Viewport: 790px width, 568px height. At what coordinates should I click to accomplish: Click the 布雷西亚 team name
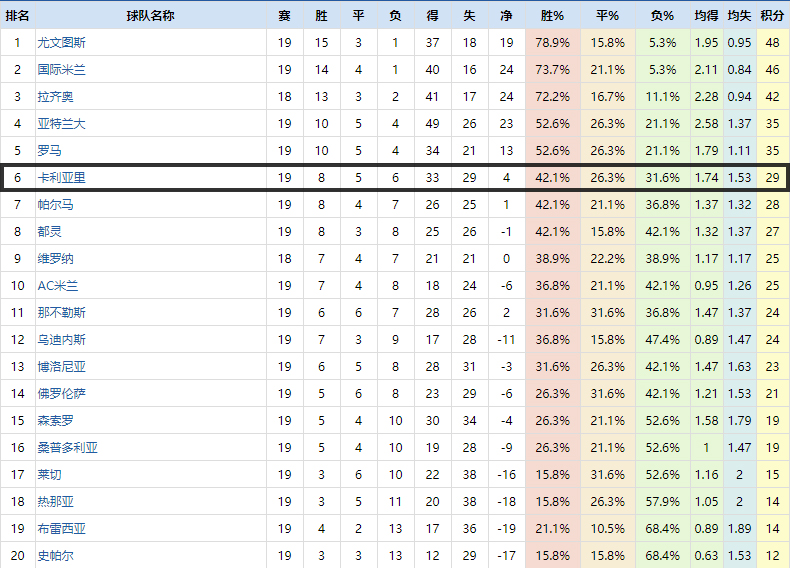point(61,528)
